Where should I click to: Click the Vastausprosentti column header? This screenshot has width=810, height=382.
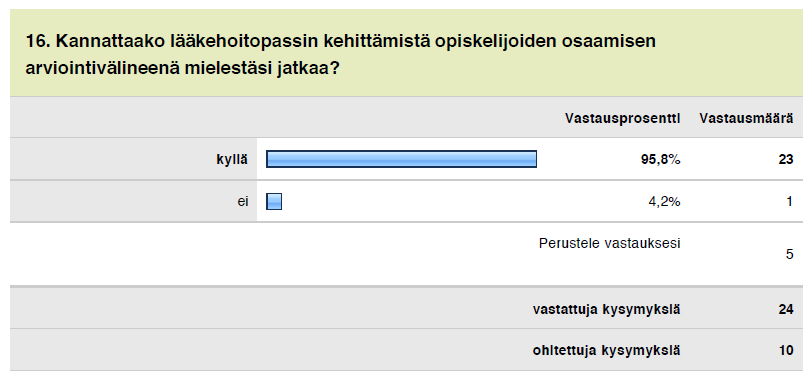pos(622,118)
